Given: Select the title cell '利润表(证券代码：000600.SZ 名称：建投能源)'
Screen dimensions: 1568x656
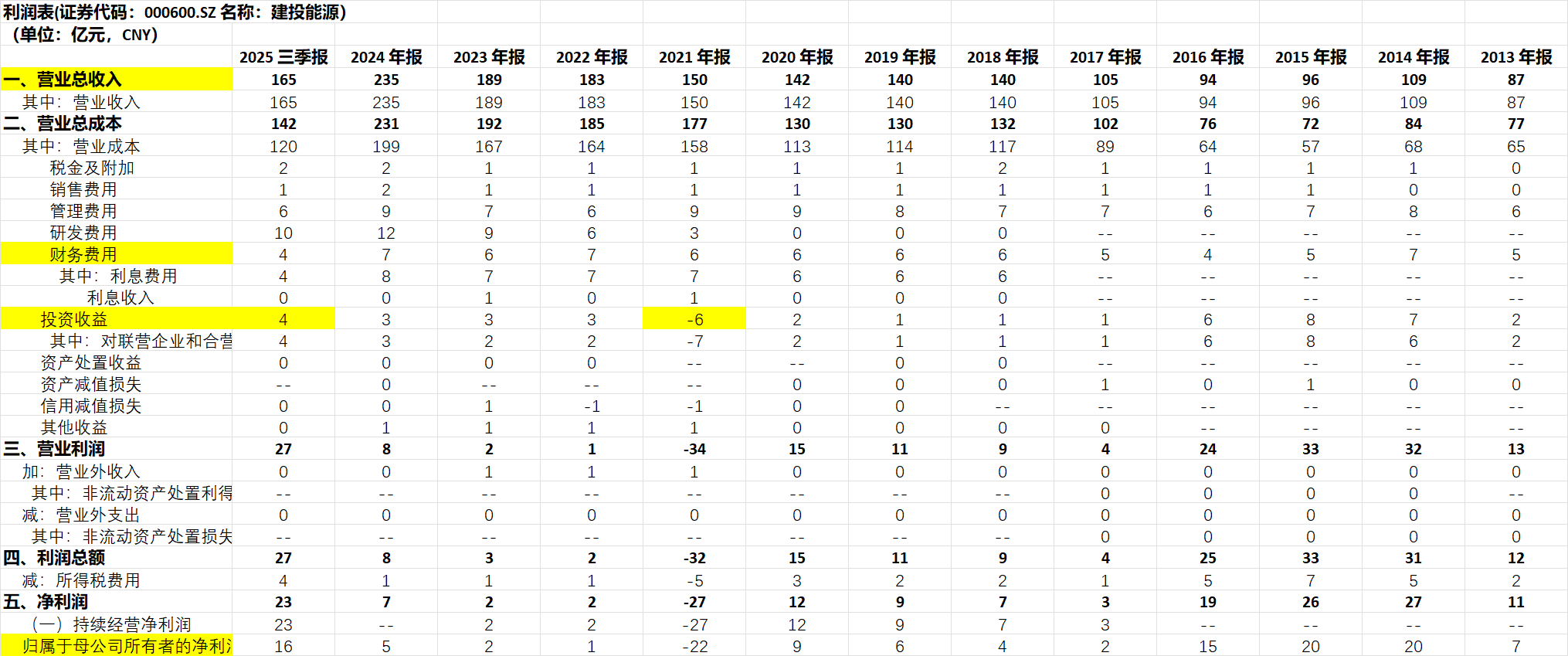Looking at the screenshot, I should click(x=175, y=12).
